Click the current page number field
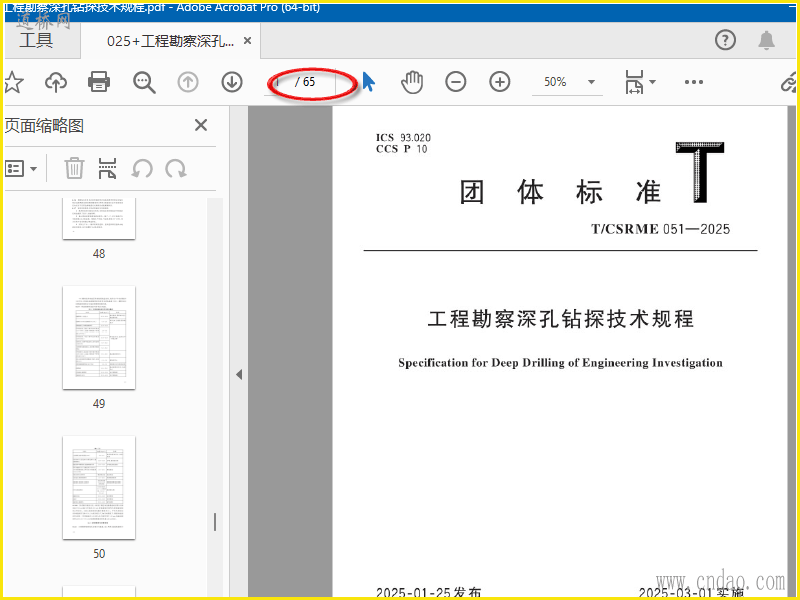This screenshot has width=800, height=600. [x=279, y=82]
